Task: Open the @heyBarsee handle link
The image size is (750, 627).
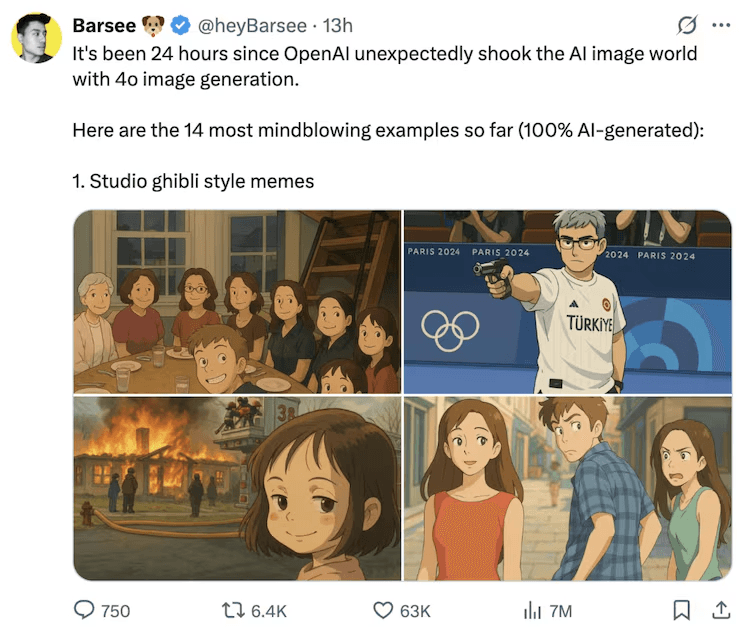Action: (x=252, y=25)
